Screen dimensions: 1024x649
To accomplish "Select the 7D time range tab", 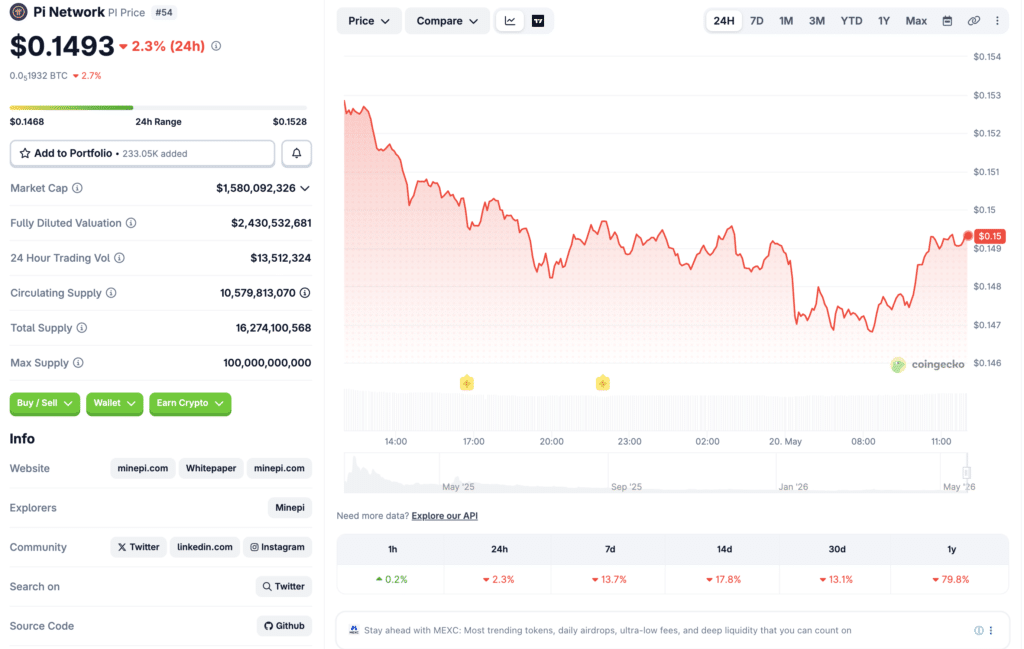I will click(x=757, y=21).
